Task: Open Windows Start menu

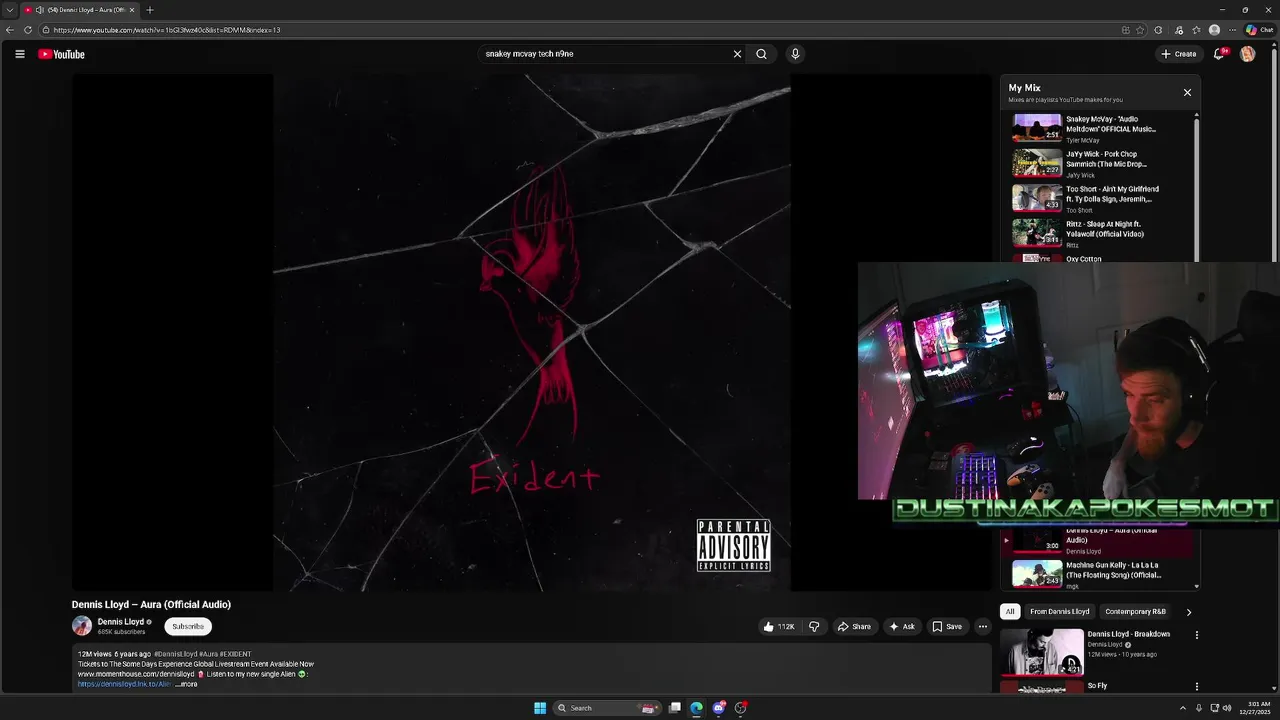Action: pyautogui.click(x=540, y=708)
